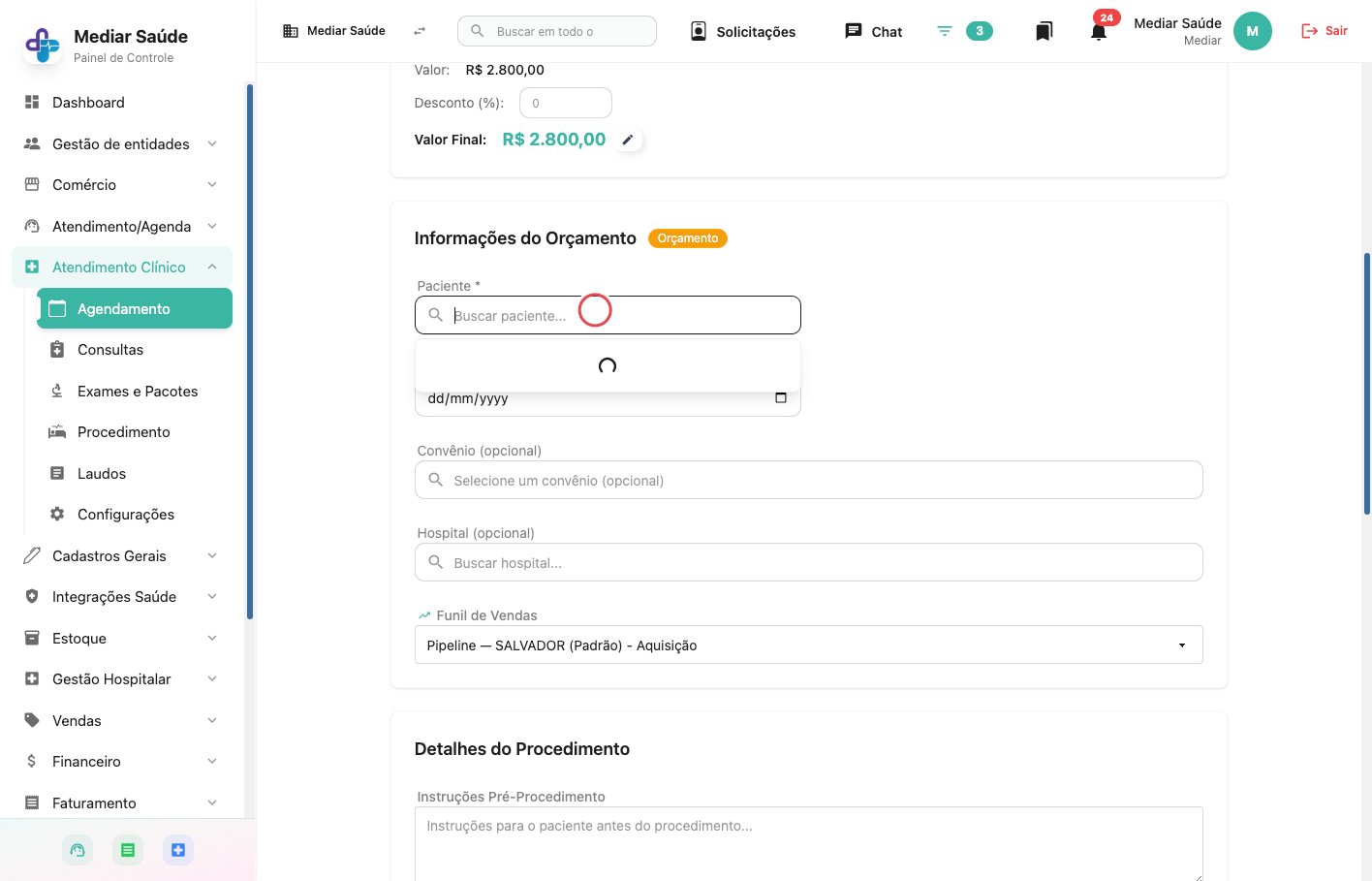1372x881 pixels.
Task: Collapse the Atendimento Clínico section chevron
Action: point(212,267)
